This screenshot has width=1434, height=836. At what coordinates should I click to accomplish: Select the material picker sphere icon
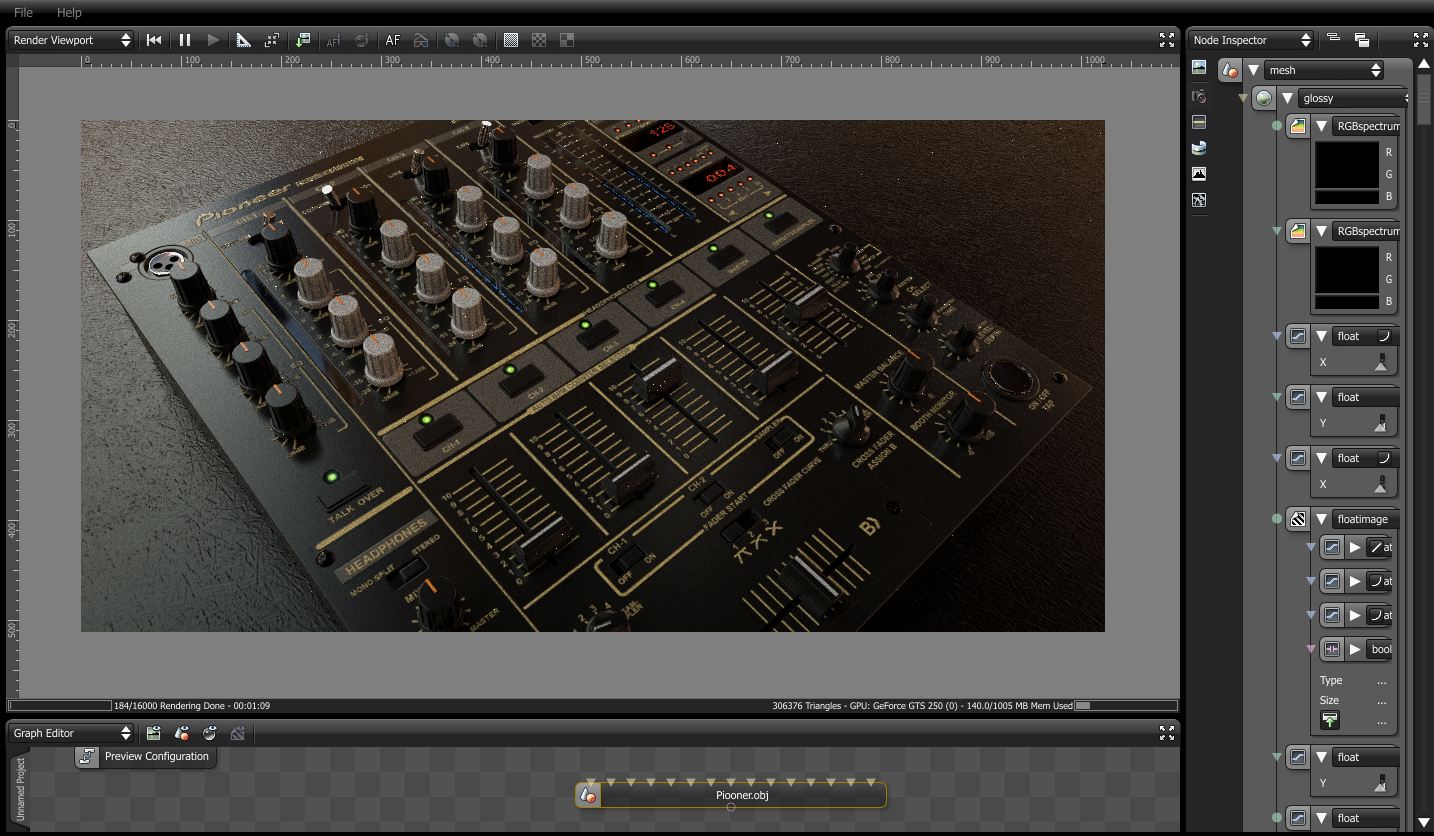click(361, 40)
